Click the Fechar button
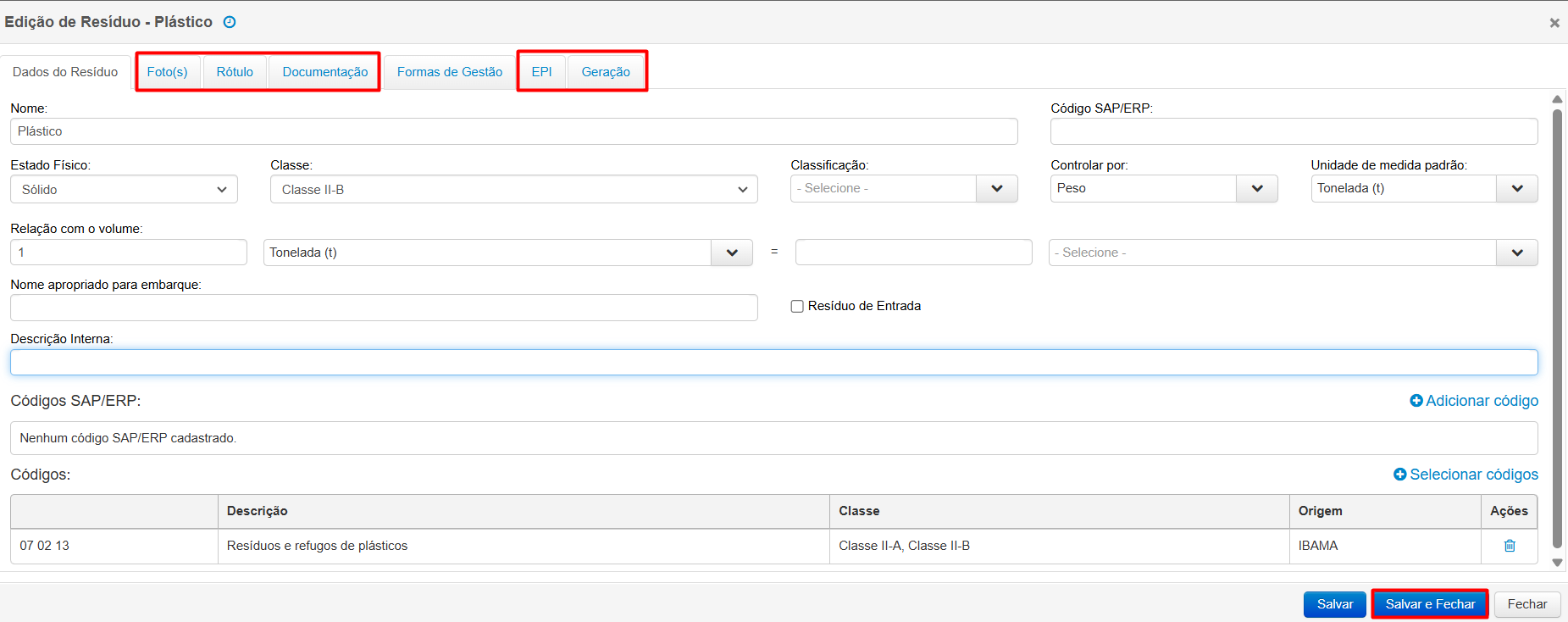The width and height of the screenshot is (1568, 622). click(x=1526, y=604)
